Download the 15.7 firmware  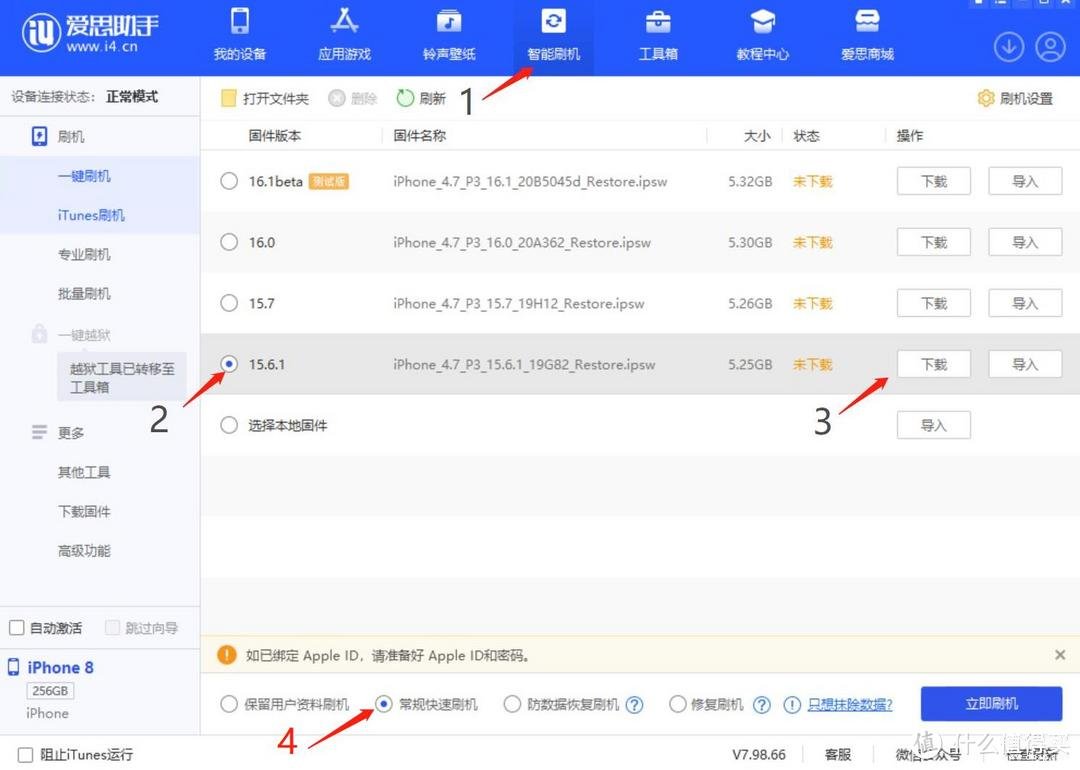[x=934, y=303]
